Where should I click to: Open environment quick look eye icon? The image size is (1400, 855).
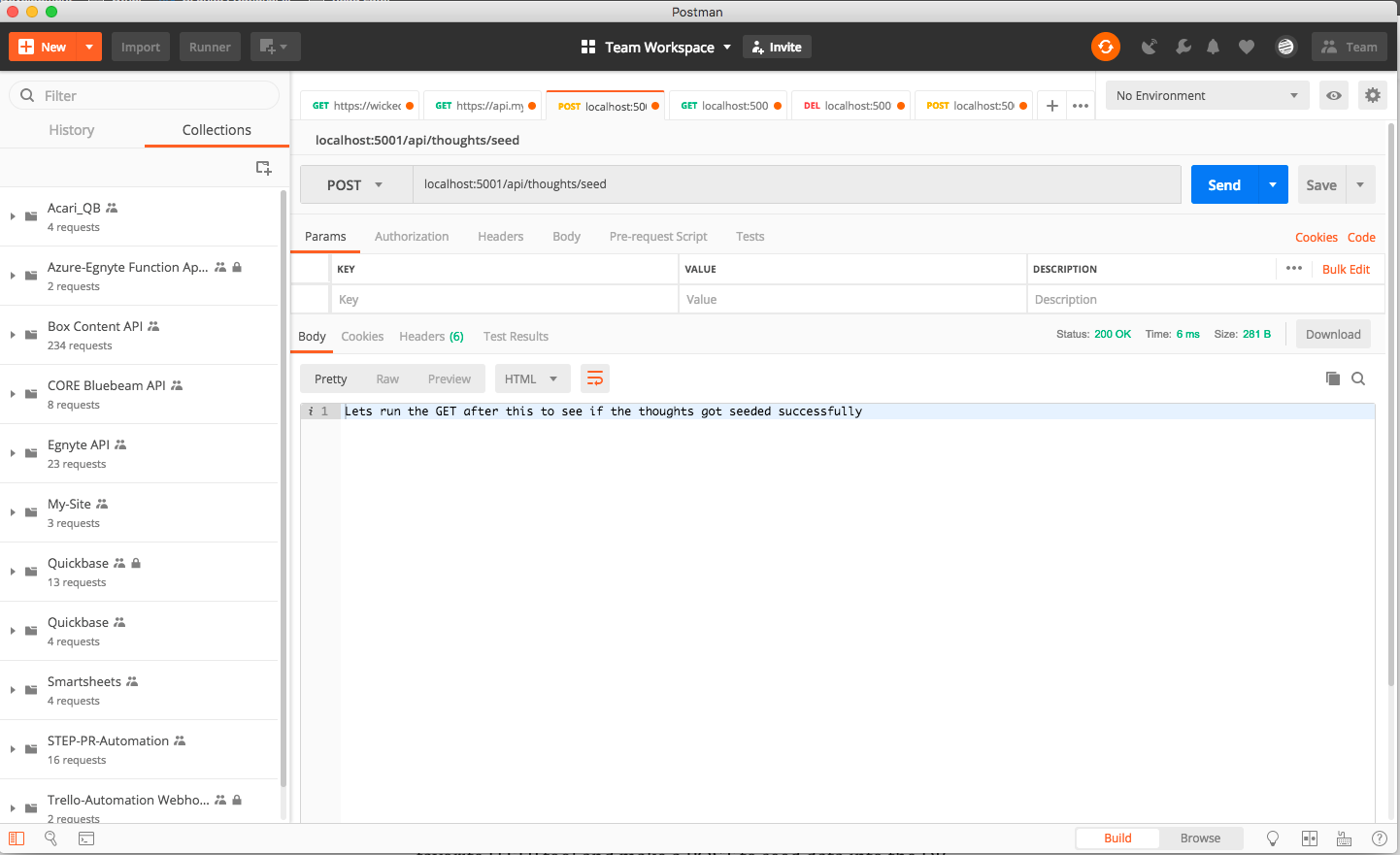(1334, 95)
